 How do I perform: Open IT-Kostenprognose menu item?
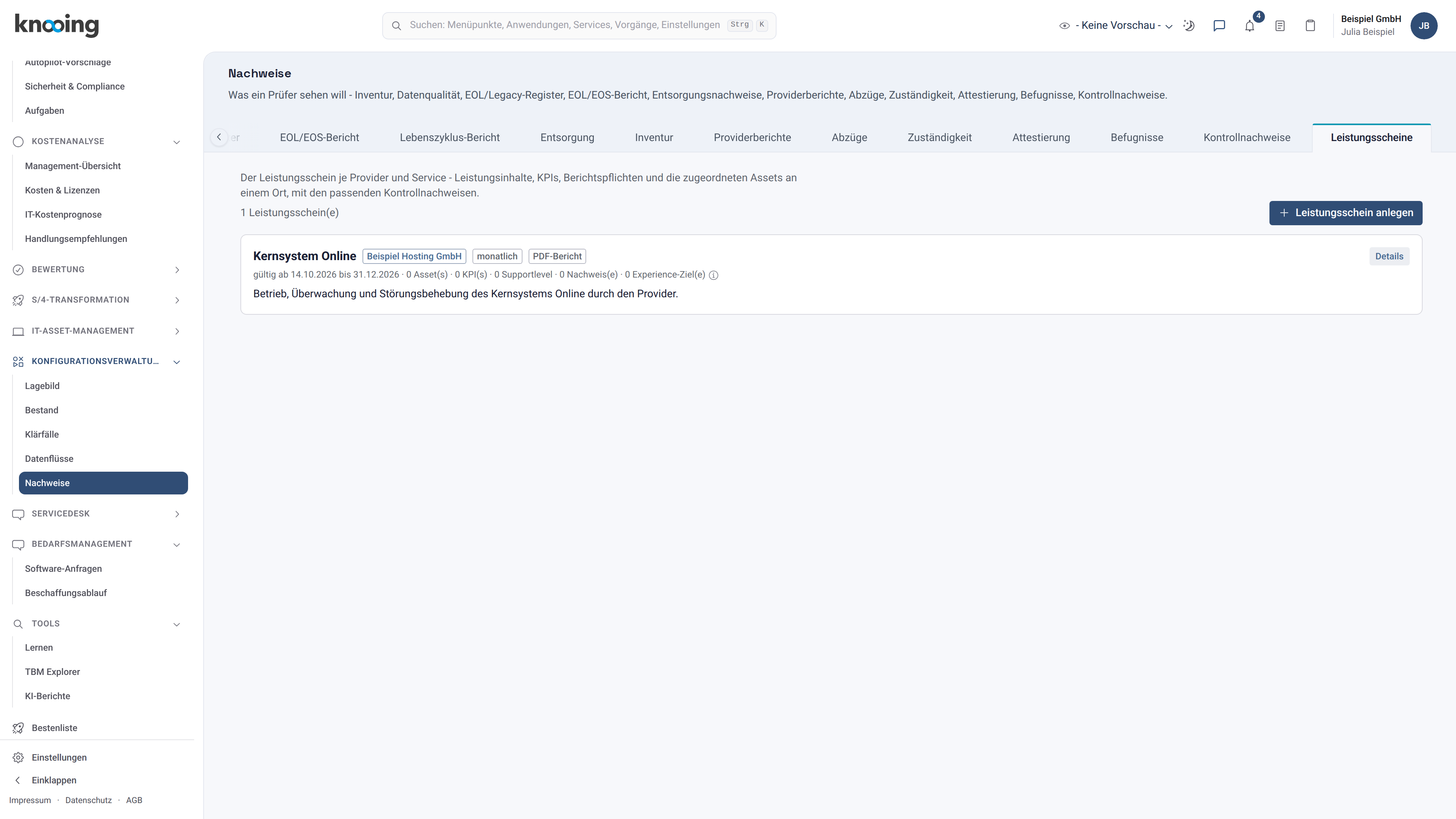pos(63,215)
